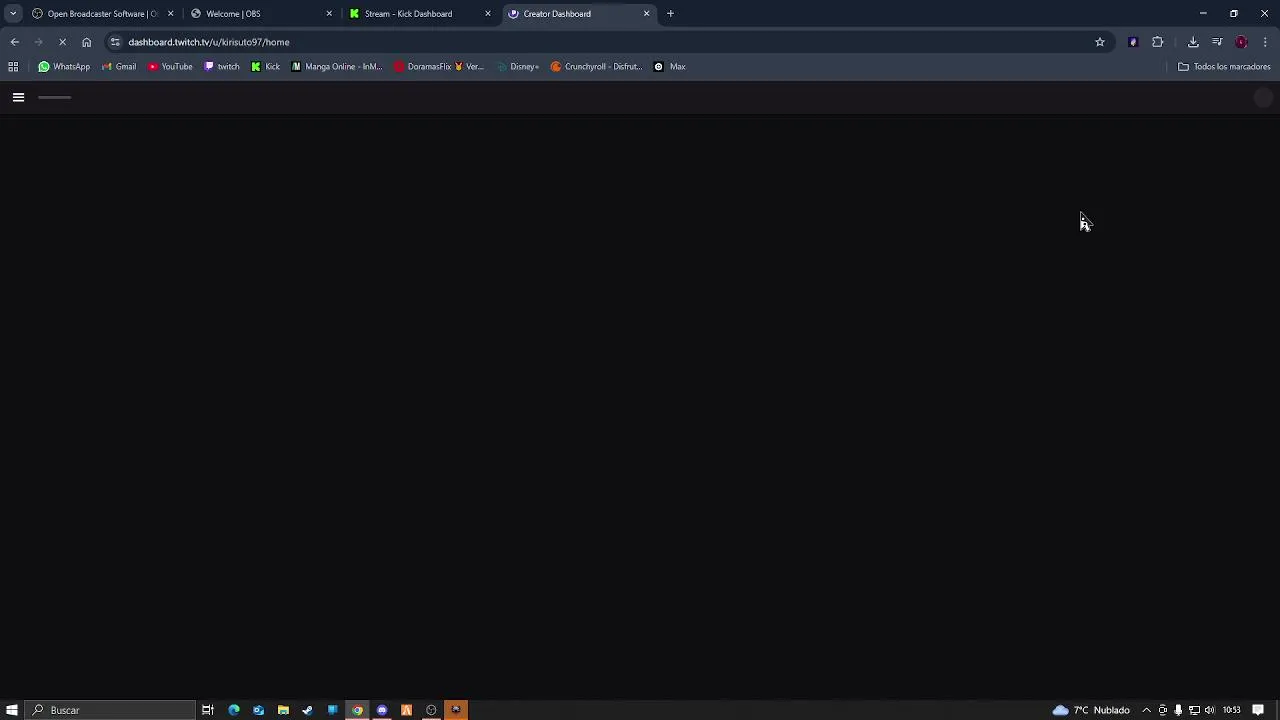The image size is (1280, 720).
Task: Open the 7°C Nublado weather widget
Action: (1091, 710)
